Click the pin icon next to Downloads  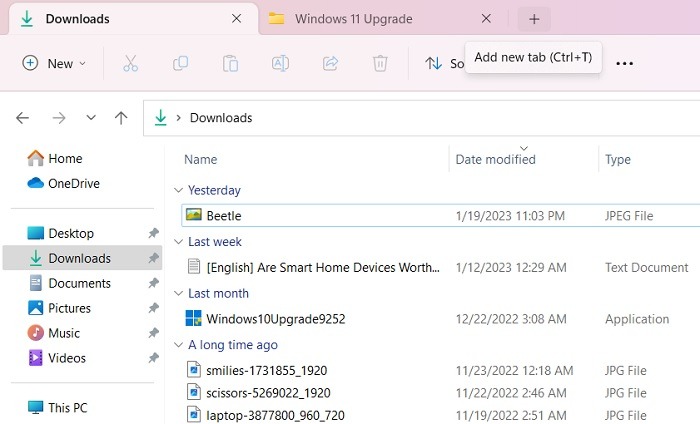pos(154,258)
